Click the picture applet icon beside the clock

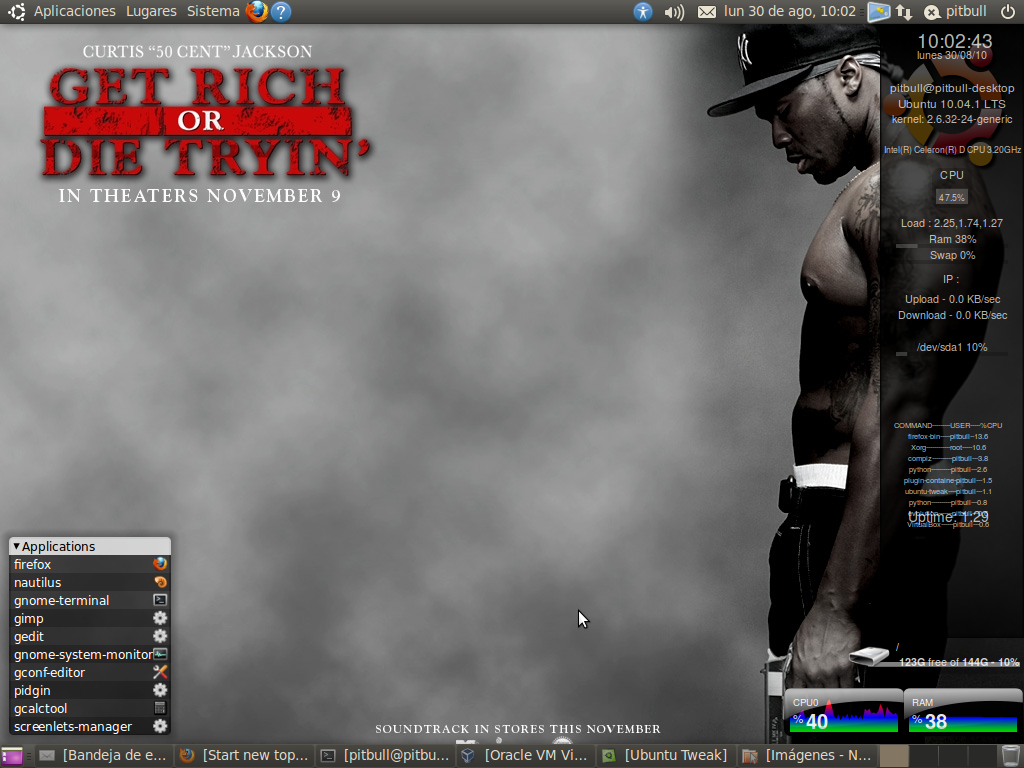click(878, 12)
